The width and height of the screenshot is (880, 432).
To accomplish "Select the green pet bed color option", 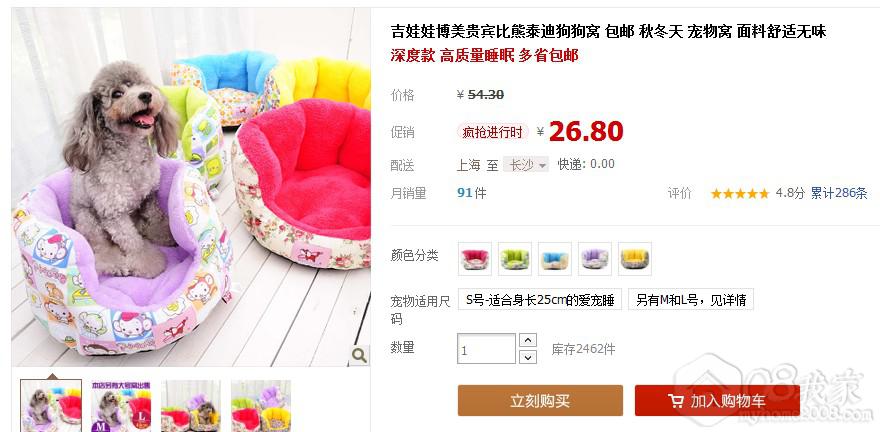I will coord(515,259).
